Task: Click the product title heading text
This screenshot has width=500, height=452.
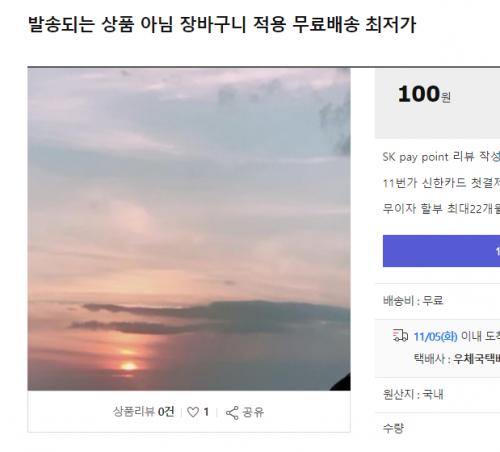Action: tap(222, 24)
